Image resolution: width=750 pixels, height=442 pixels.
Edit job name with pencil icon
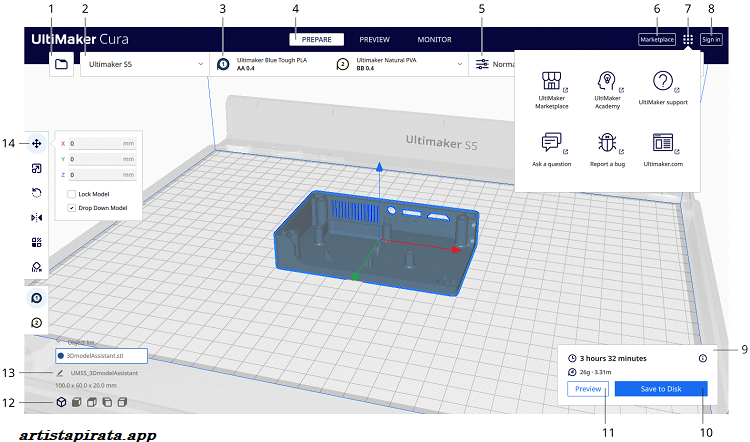(x=60, y=373)
